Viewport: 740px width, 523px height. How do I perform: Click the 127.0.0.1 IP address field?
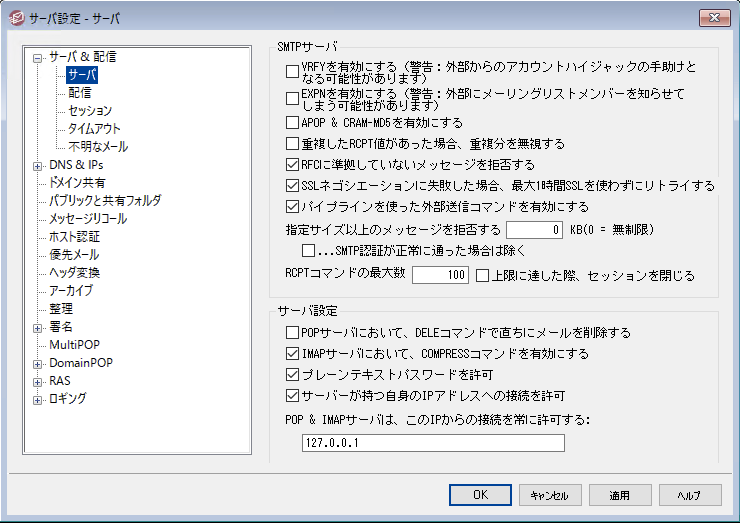click(432, 443)
